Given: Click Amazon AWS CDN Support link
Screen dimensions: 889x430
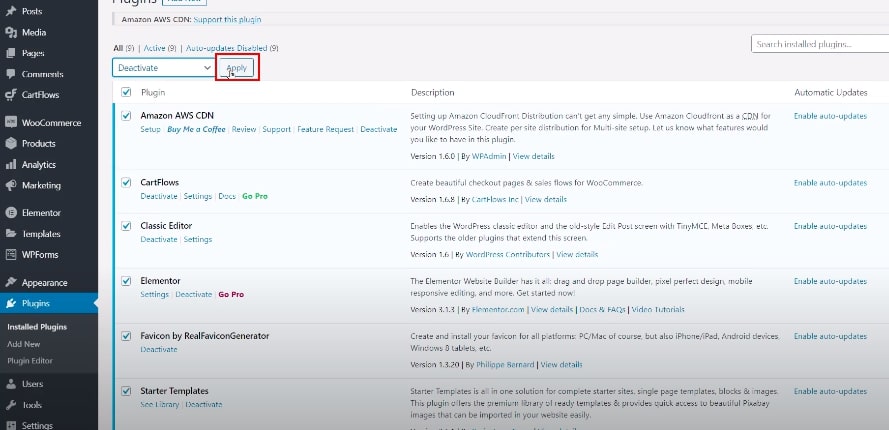Looking at the screenshot, I should [277, 129].
